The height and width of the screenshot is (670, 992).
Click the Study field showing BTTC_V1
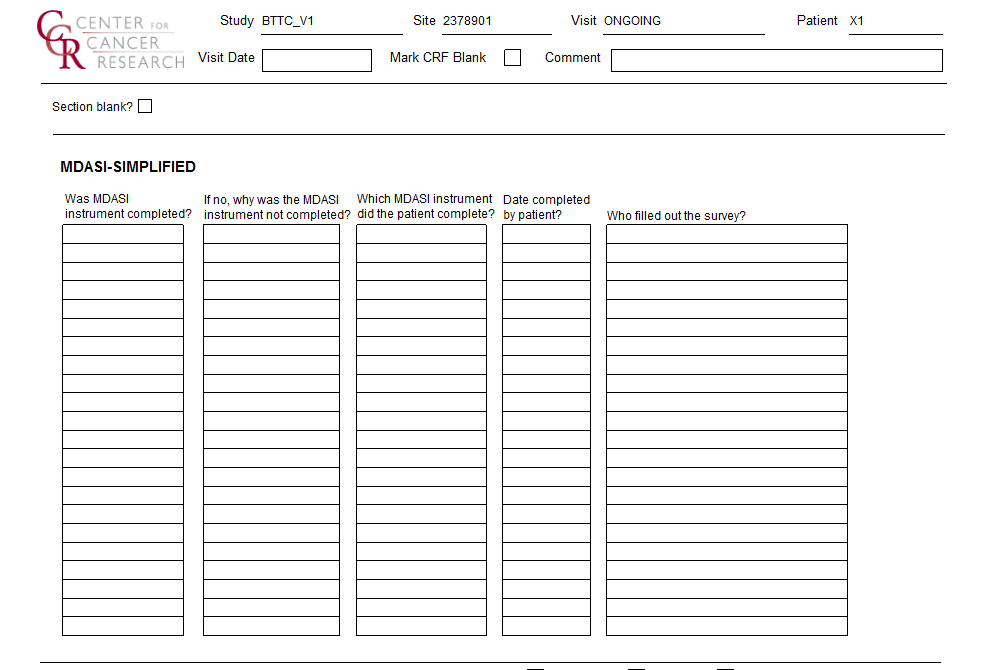pyautogui.click(x=330, y=21)
